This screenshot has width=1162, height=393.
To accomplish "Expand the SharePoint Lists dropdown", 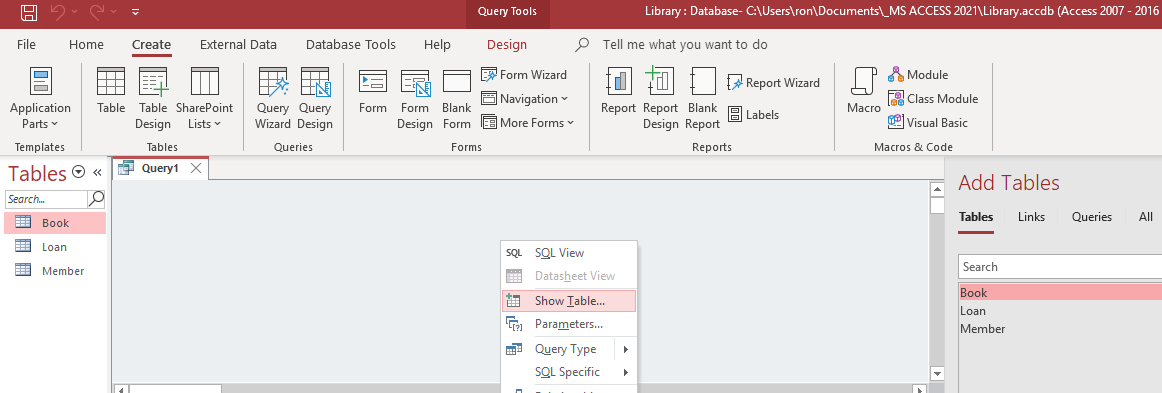I will (x=205, y=99).
